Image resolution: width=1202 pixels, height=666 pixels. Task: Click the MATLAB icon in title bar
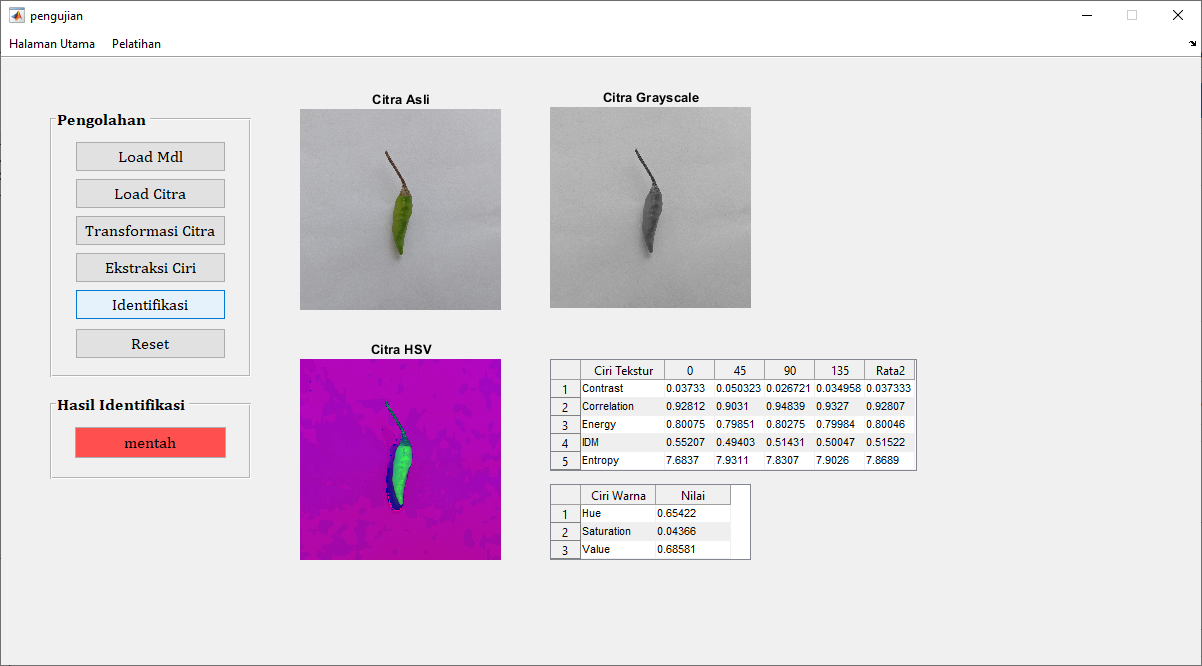17,16
